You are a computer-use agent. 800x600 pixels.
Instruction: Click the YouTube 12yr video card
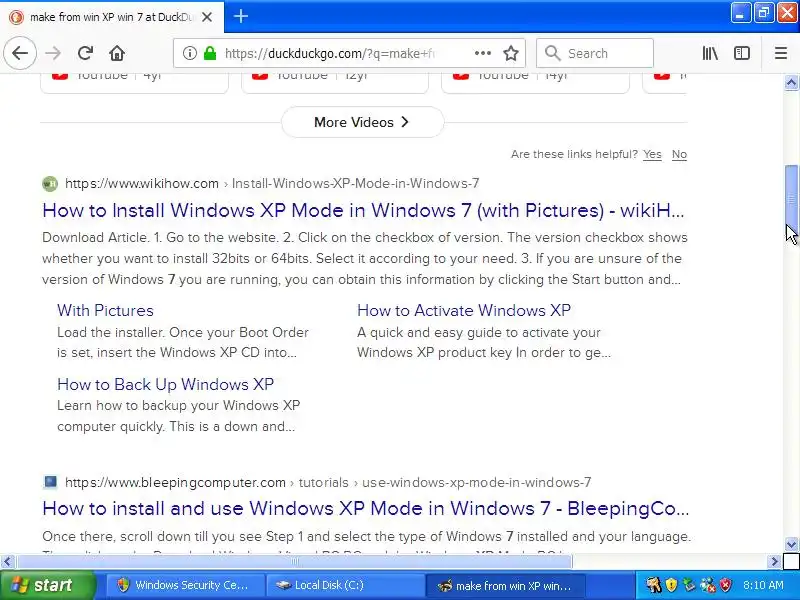335,83
